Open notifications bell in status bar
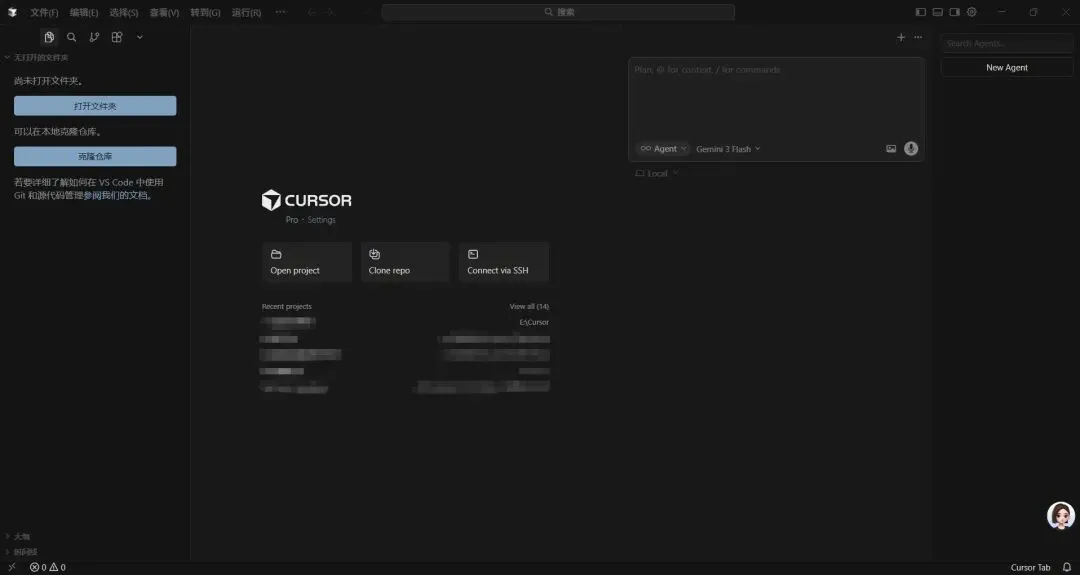Viewport: 1080px width, 575px height. (x=1067, y=567)
